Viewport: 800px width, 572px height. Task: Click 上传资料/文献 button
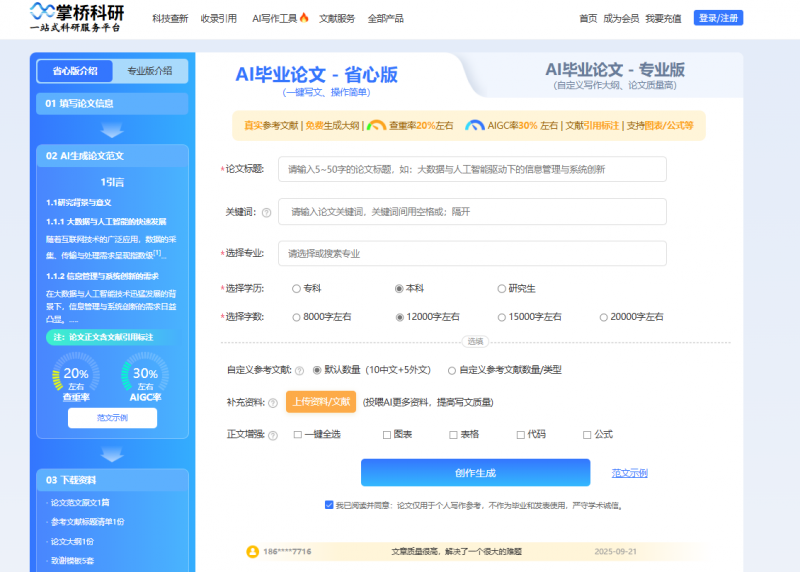click(x=321, y=402)
